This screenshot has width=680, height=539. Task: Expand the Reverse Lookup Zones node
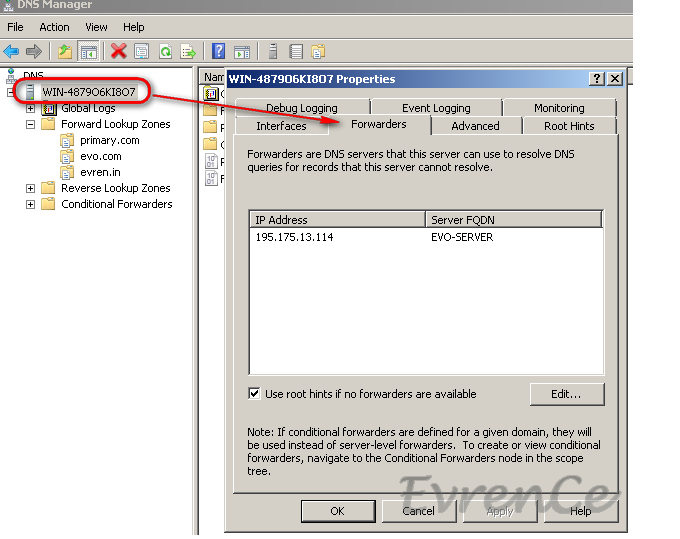point(31,188)
